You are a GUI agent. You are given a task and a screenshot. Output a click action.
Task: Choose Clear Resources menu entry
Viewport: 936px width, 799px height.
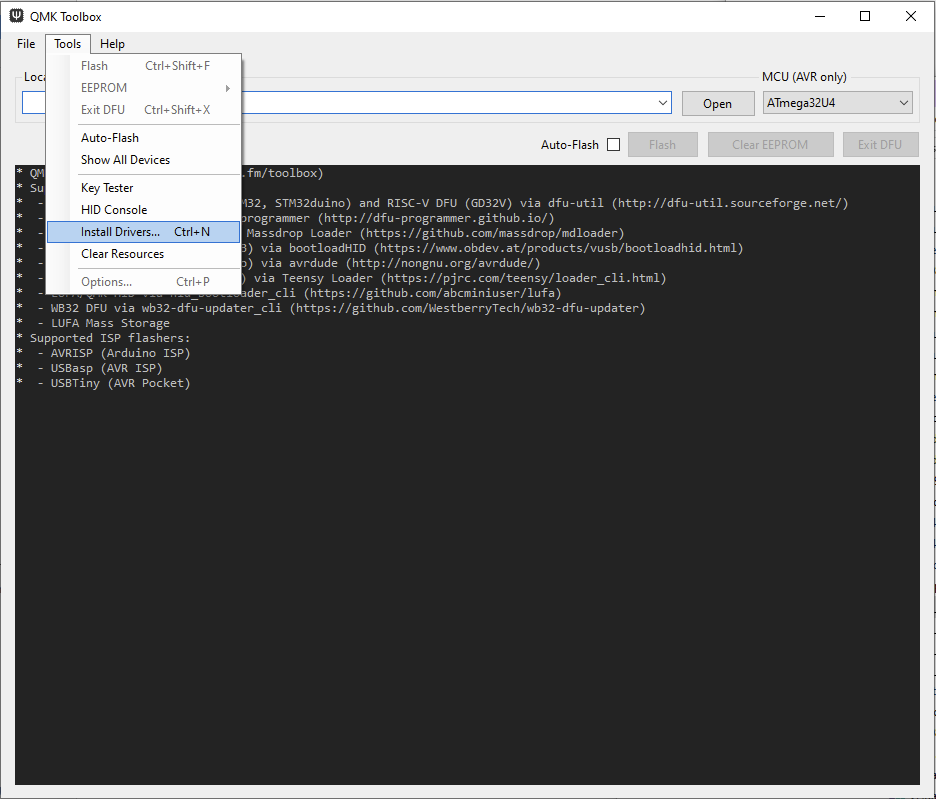coord(122,254)
